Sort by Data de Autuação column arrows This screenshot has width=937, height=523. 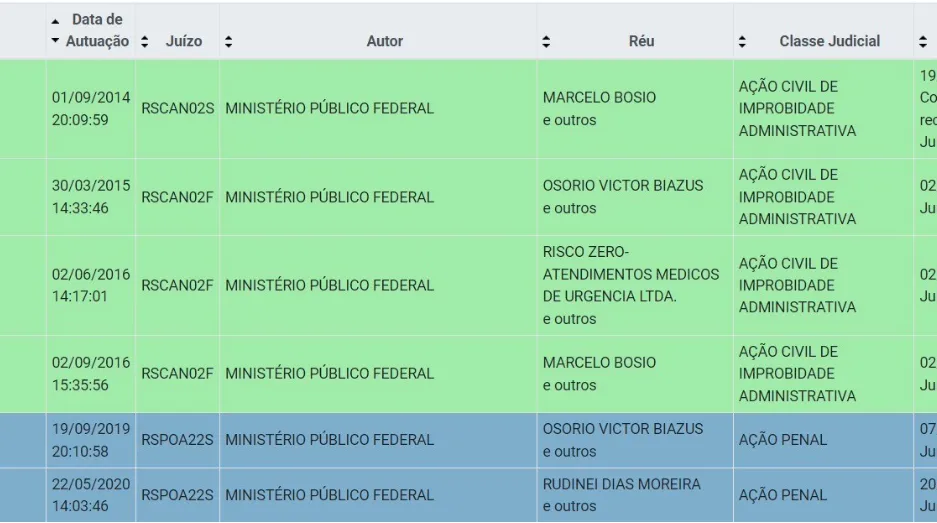55,30
